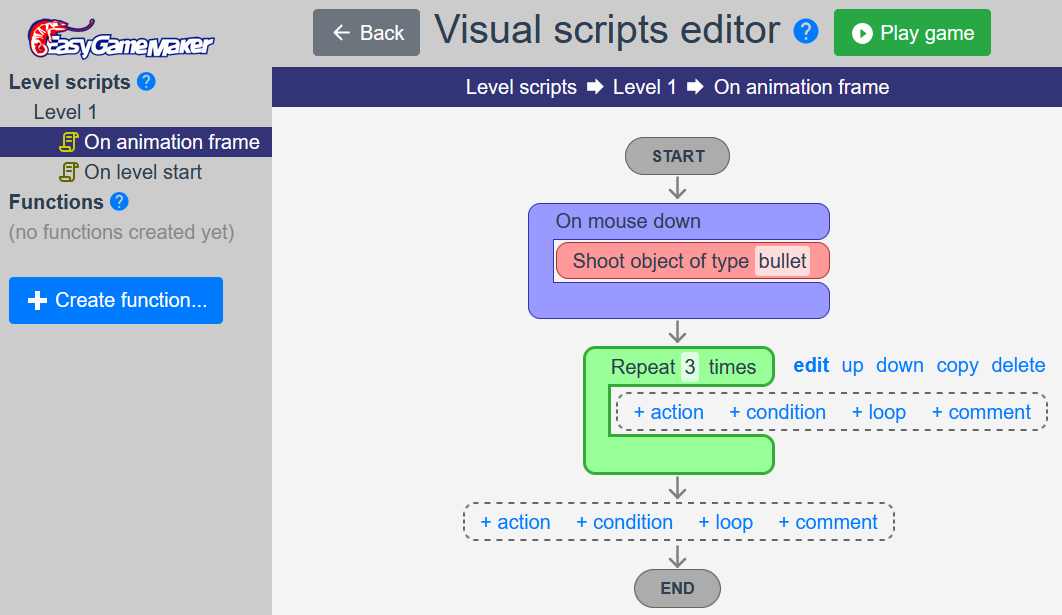Select Level 1 in the scripts tree
The height and width of the screenshot is (615, 1062).
click(65, 112)
